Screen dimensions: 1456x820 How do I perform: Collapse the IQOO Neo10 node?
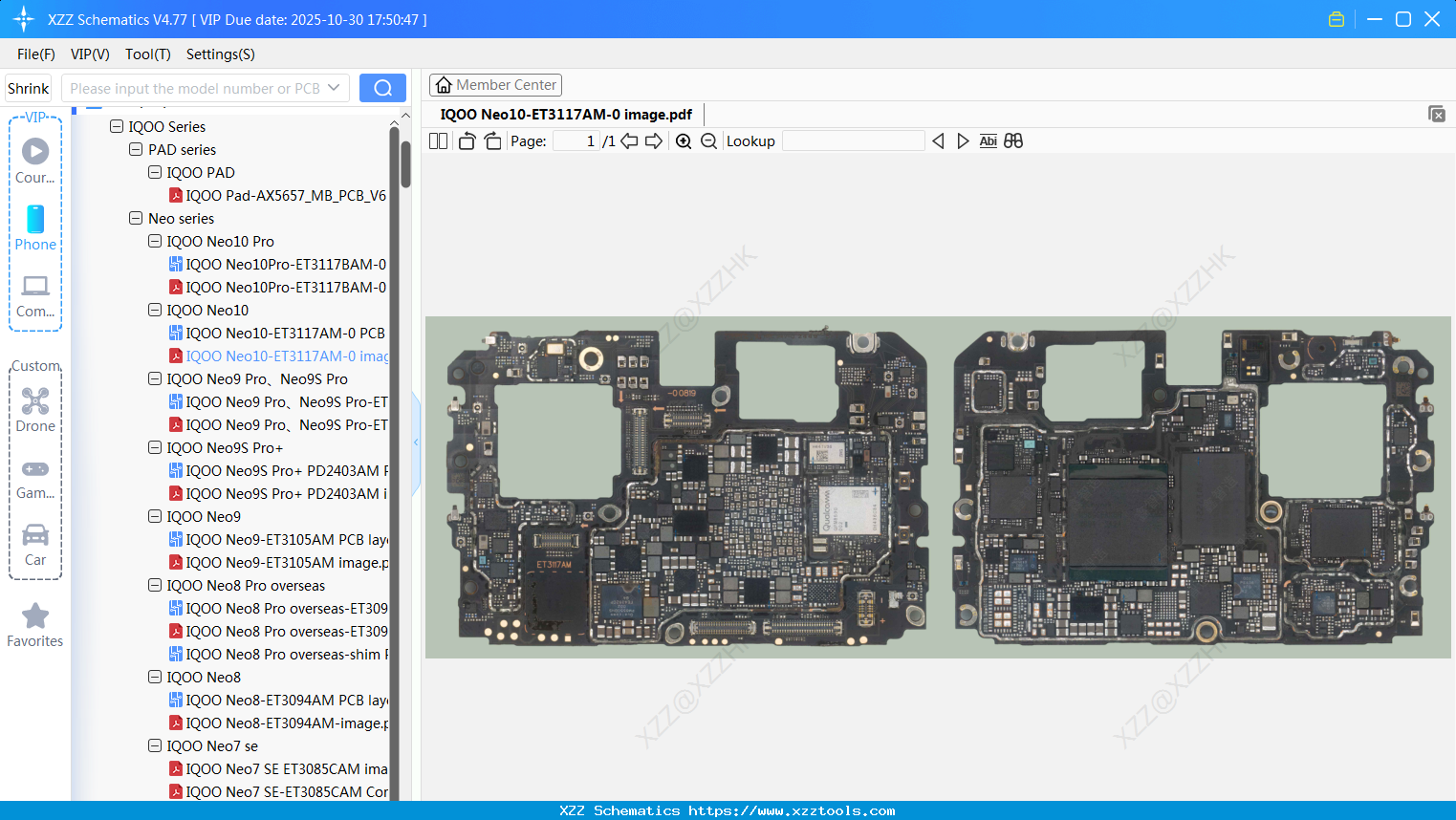coord(155,310)
